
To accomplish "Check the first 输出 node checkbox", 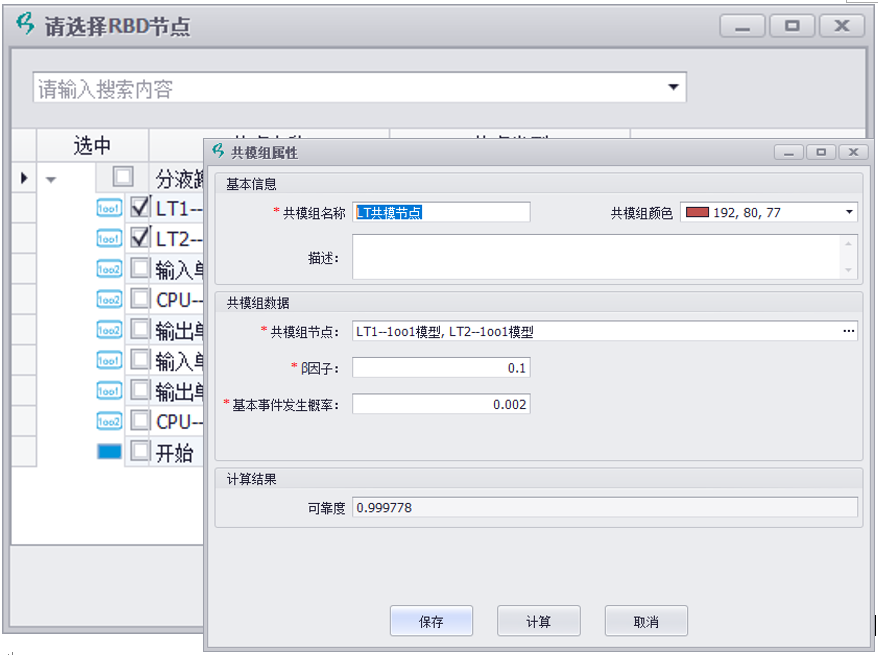I will (140, 329).
